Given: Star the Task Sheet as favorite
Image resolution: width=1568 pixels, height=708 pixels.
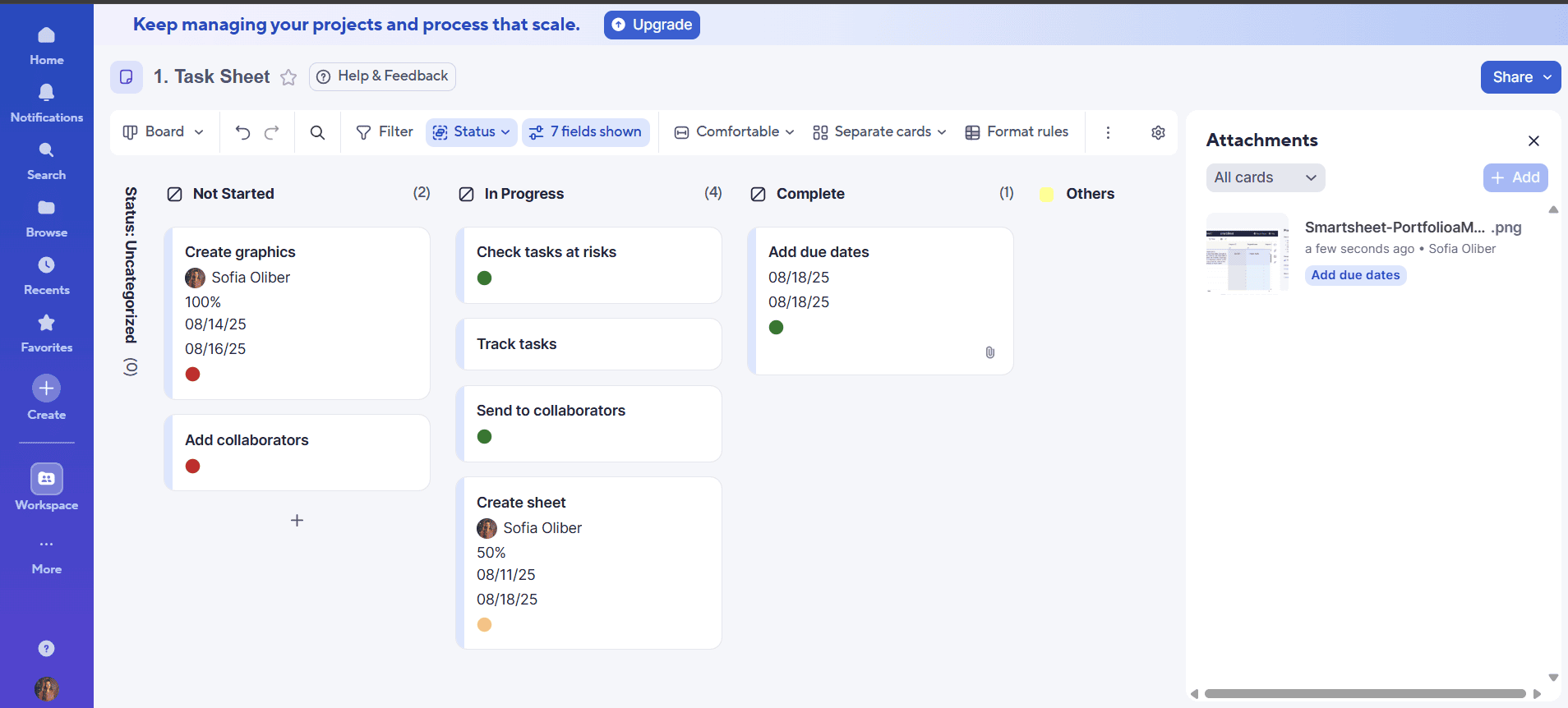Looking at the screenshot, I should pos(288,77).
